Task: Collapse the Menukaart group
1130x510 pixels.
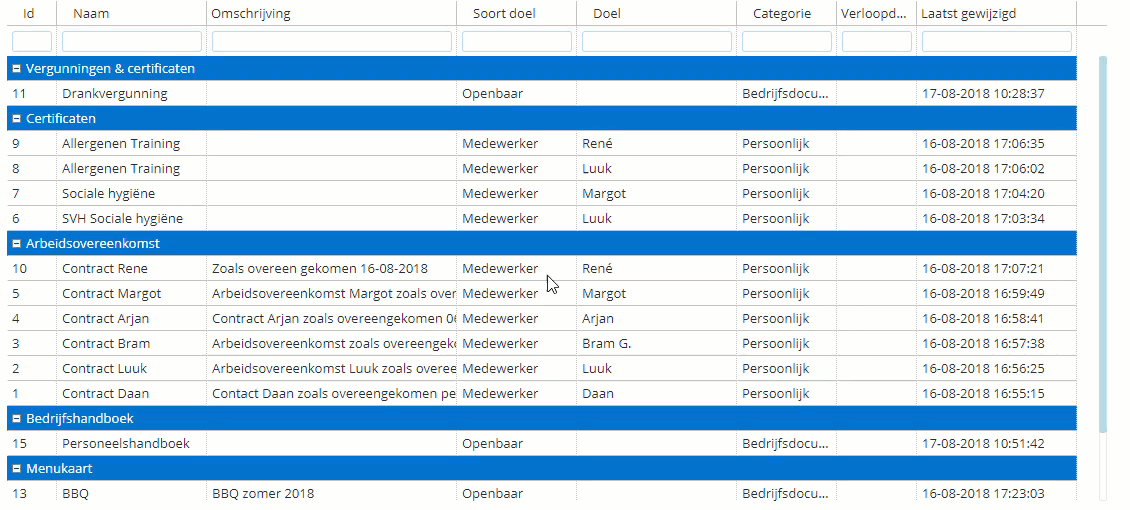Action: click(x=16, y=469)
